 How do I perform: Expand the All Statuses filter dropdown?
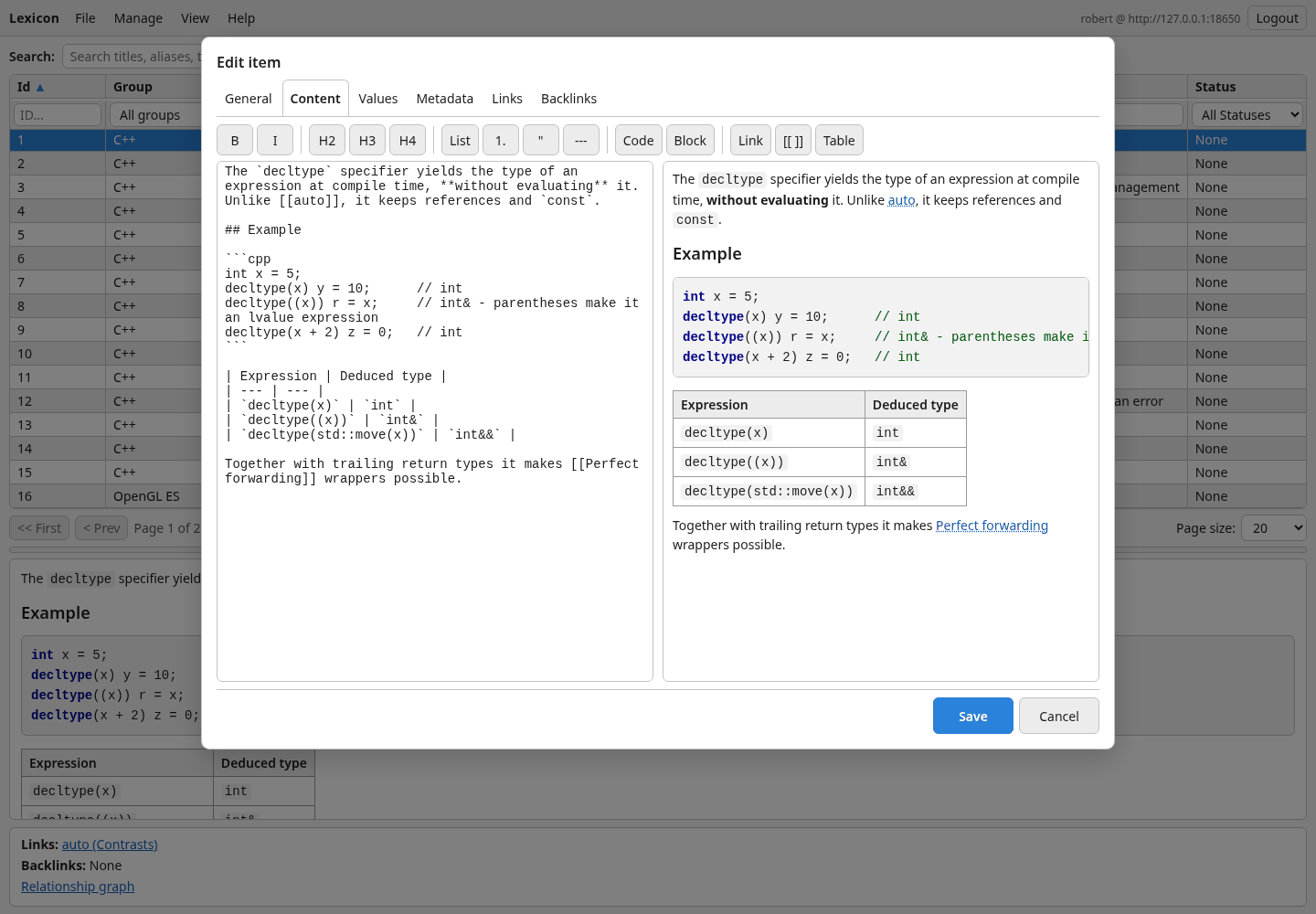pyautogui.click(x=1248, y=115)
